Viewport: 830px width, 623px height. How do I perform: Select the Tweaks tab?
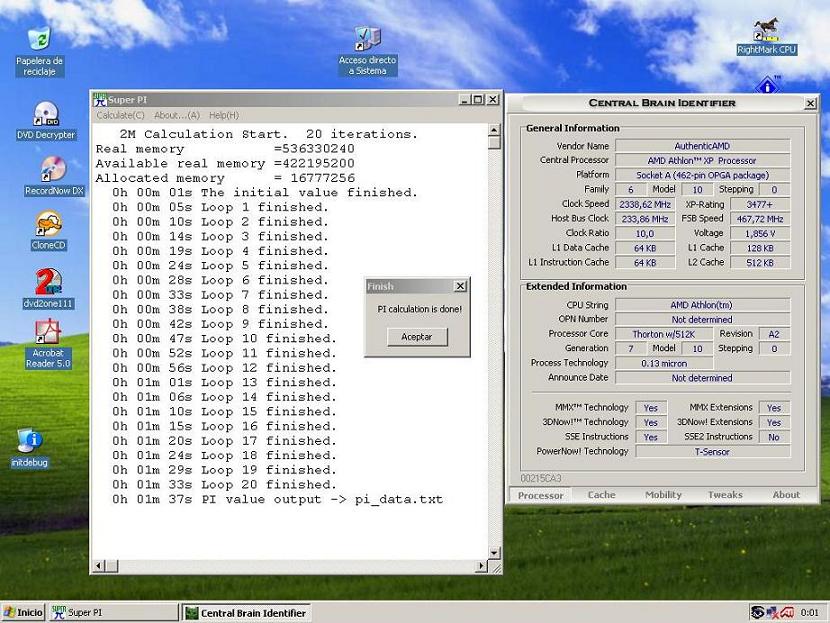(725, 495)
